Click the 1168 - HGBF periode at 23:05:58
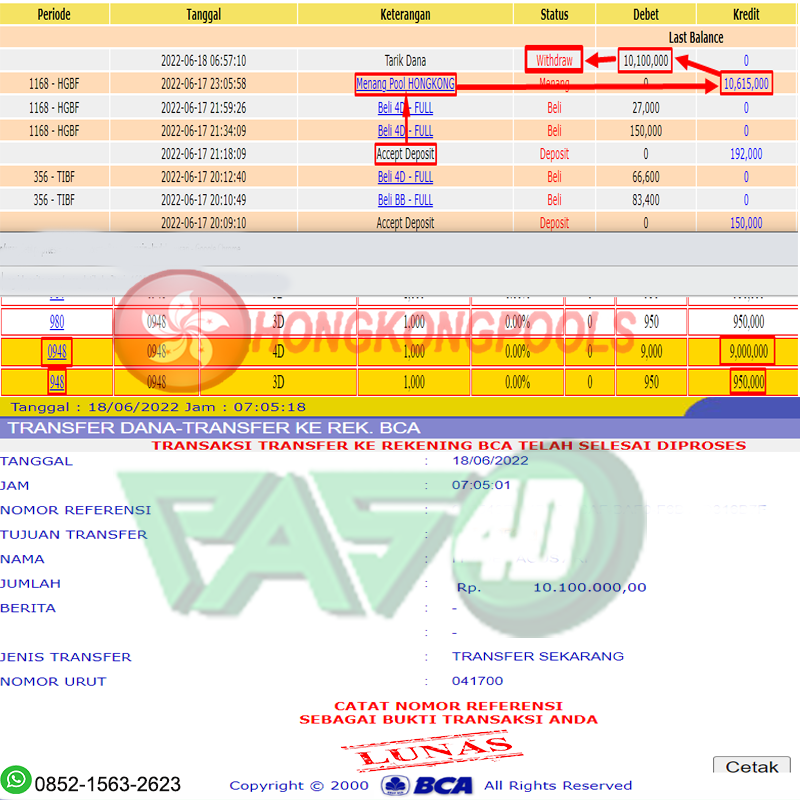Screen dimensions: 800x800 pos(54,84)
